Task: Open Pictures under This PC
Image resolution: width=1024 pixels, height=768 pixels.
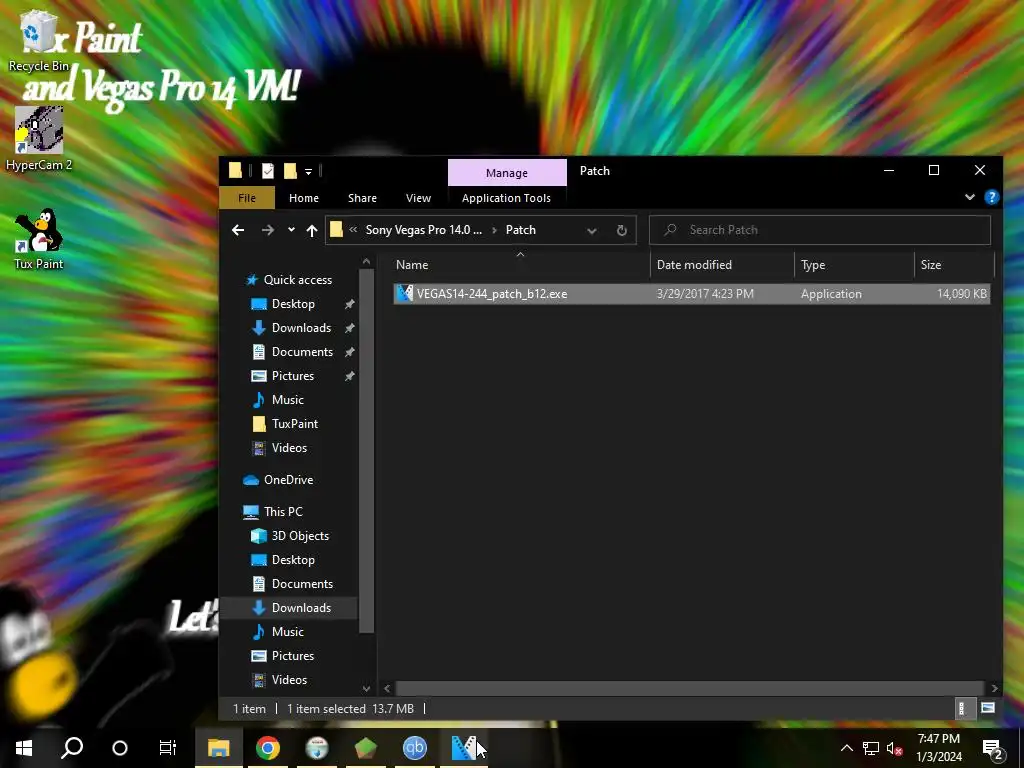Action: click(293, 656)
